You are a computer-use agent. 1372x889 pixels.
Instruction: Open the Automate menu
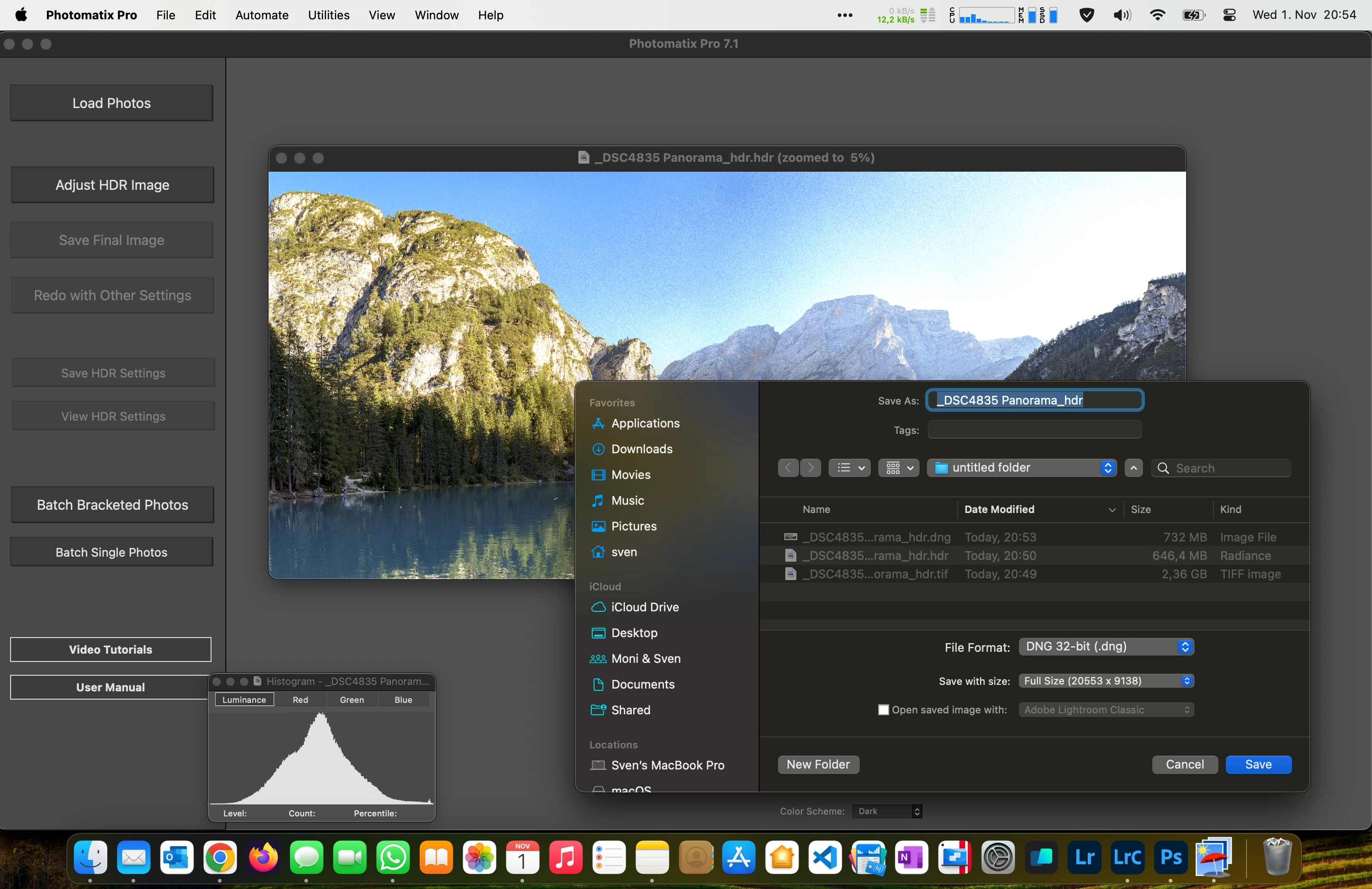pos(262,15)
